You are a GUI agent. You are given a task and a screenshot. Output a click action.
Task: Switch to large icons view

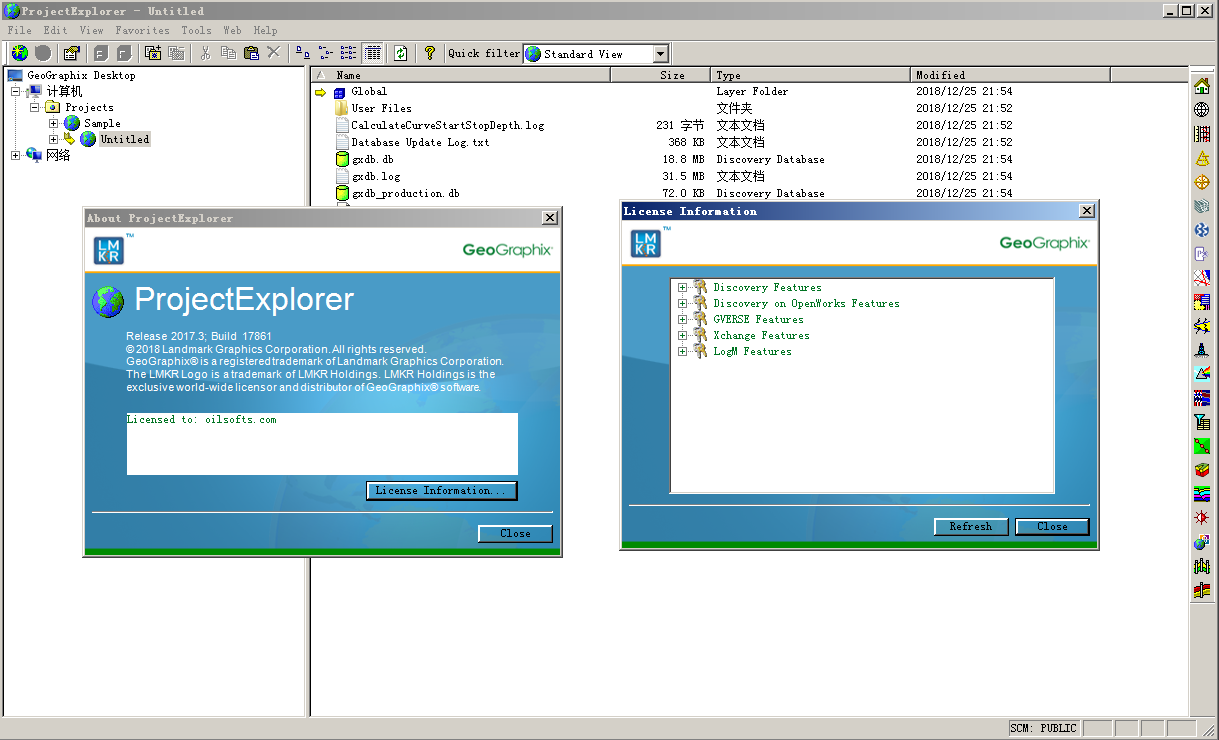click(303, 53)
